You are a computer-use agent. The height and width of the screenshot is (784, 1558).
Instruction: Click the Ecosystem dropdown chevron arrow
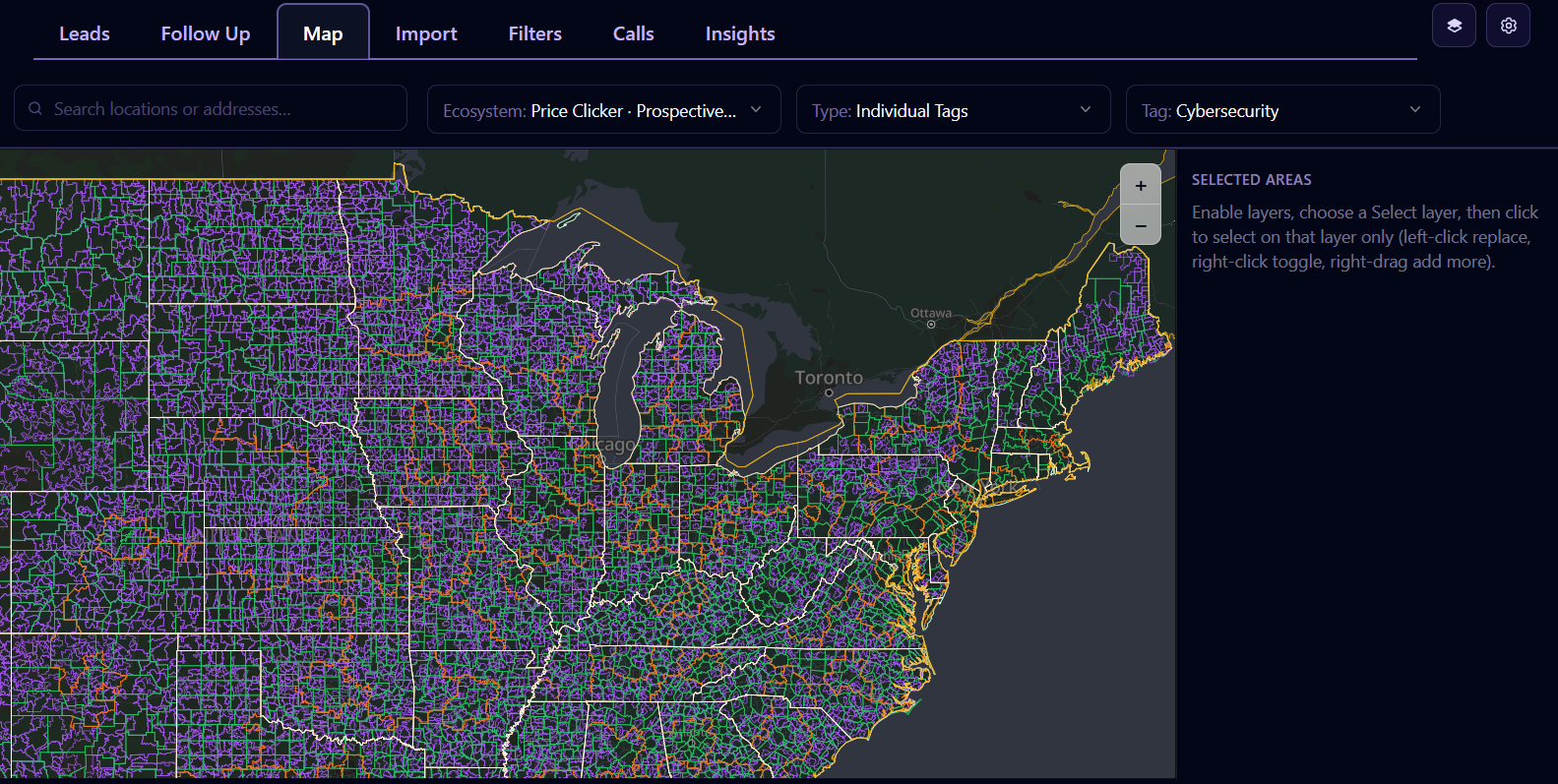[756, 109]
